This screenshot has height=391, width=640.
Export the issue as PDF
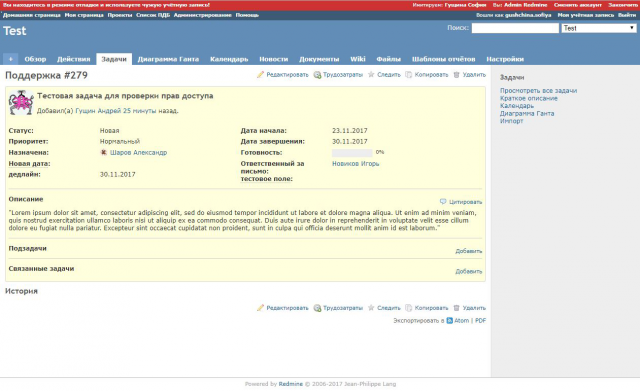click(x=480, y=321)
